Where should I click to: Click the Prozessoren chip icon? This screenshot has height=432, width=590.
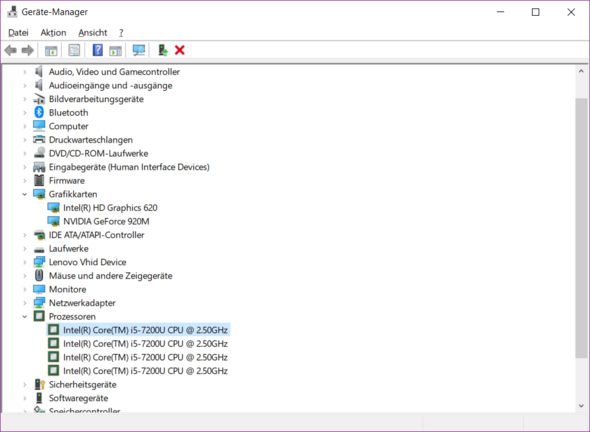click(x=39, y=316)
